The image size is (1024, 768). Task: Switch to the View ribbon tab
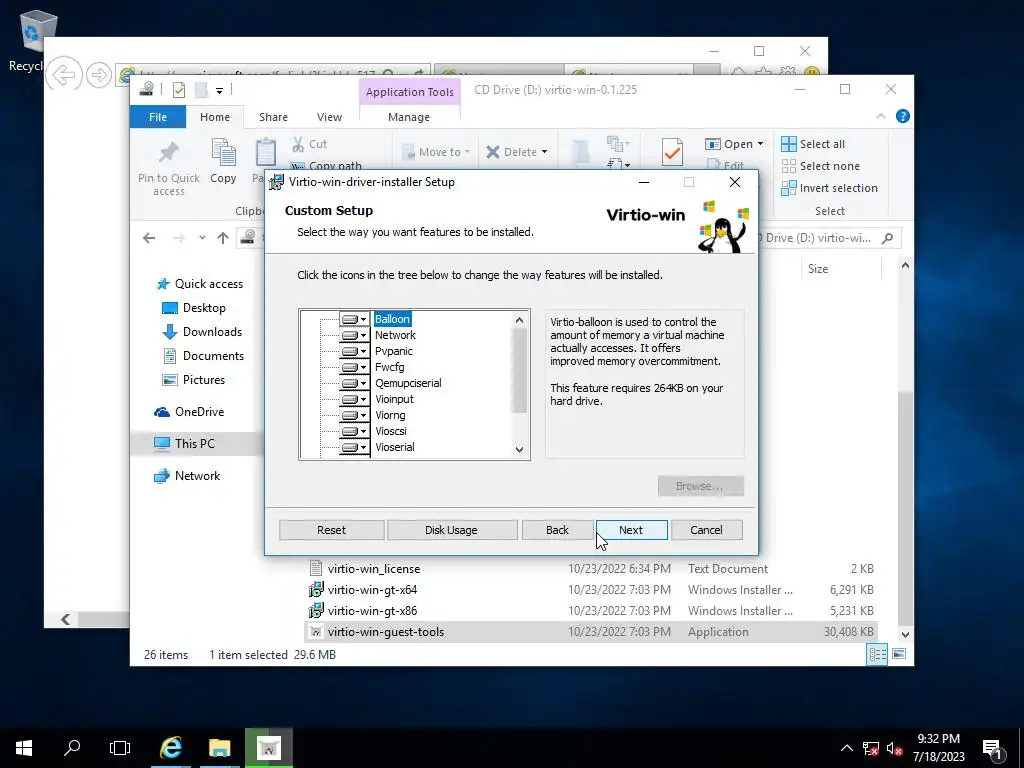coord(329,117)
